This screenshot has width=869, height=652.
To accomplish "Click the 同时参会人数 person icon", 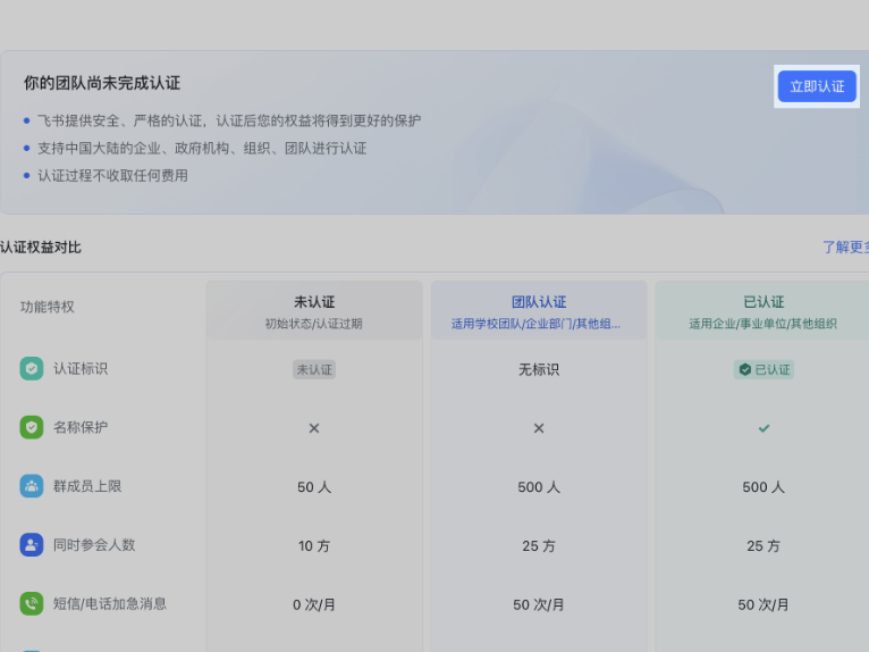I will pos(32,545).
